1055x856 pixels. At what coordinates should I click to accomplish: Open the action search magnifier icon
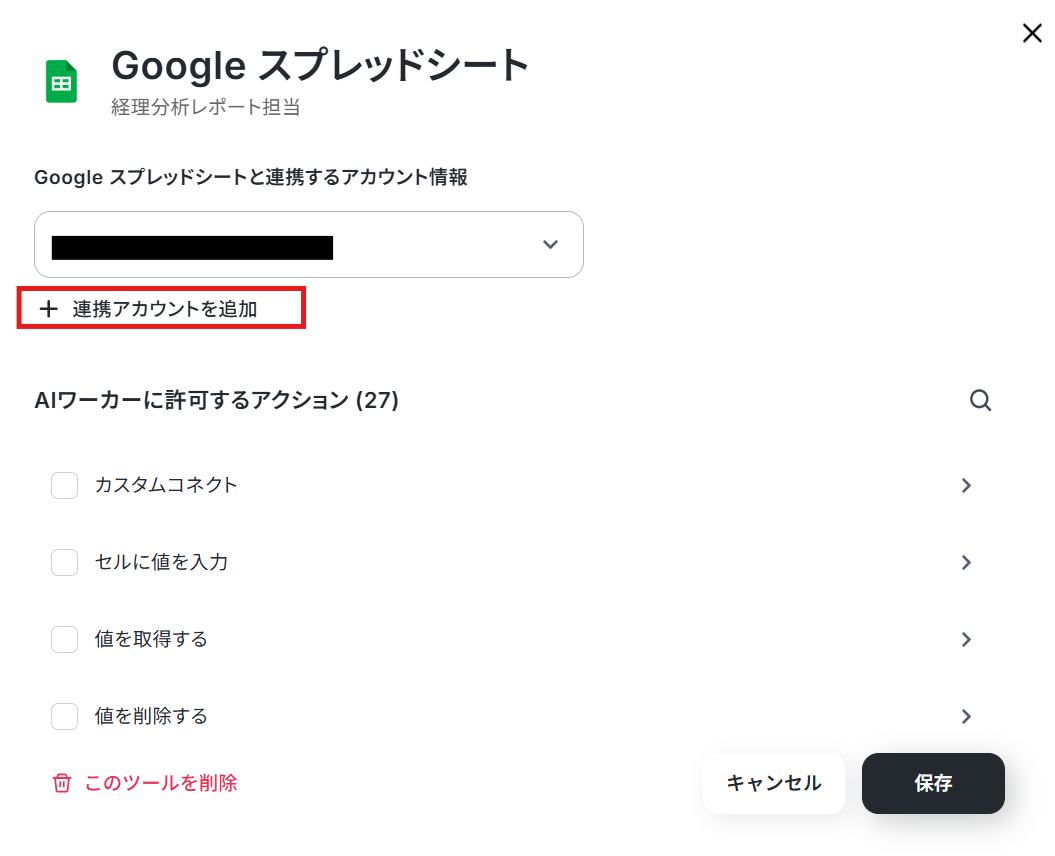(x=980, y=400)
